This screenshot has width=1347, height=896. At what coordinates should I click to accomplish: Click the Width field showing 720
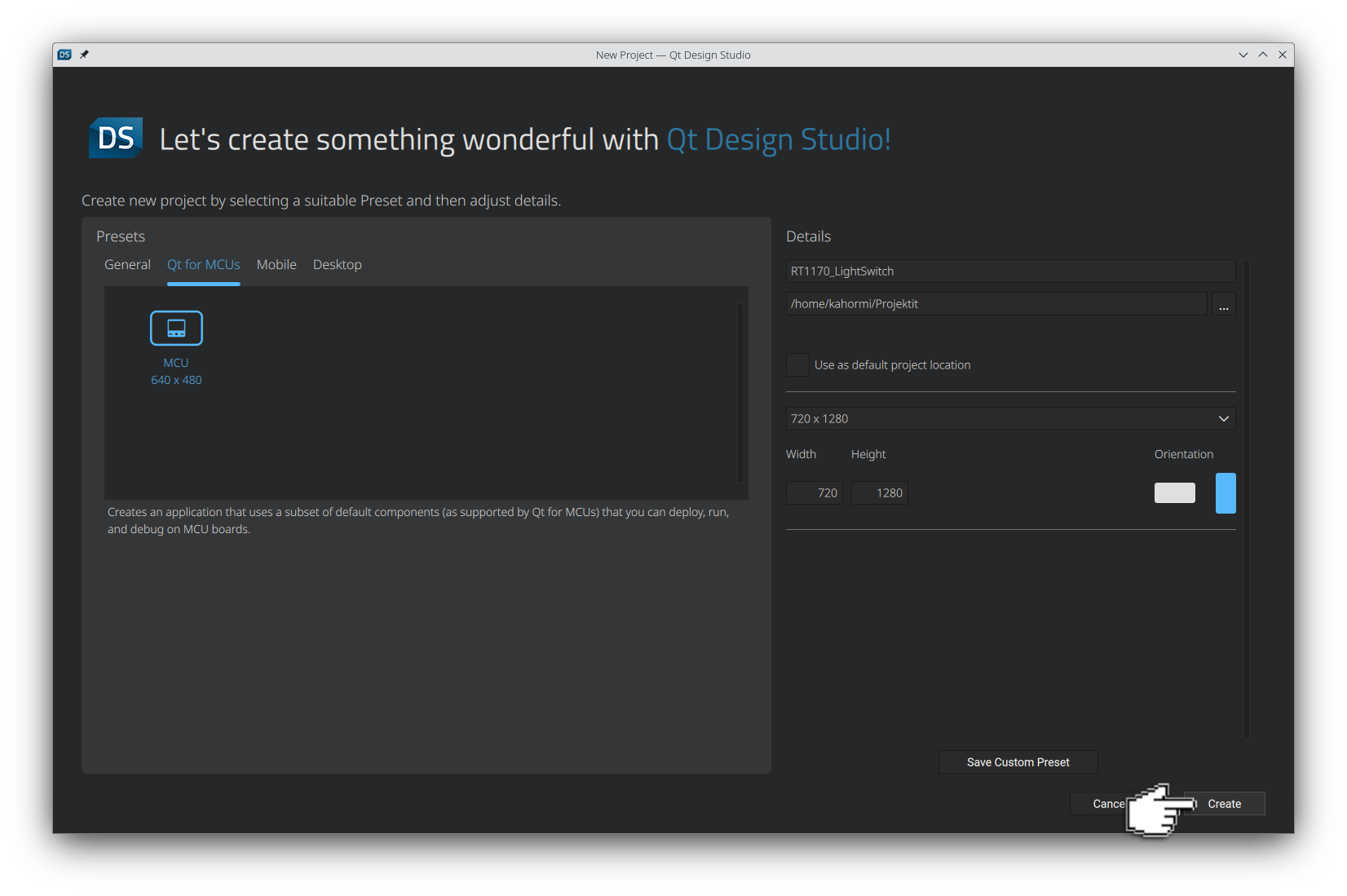pyautogui.click(x=814, y=492)
